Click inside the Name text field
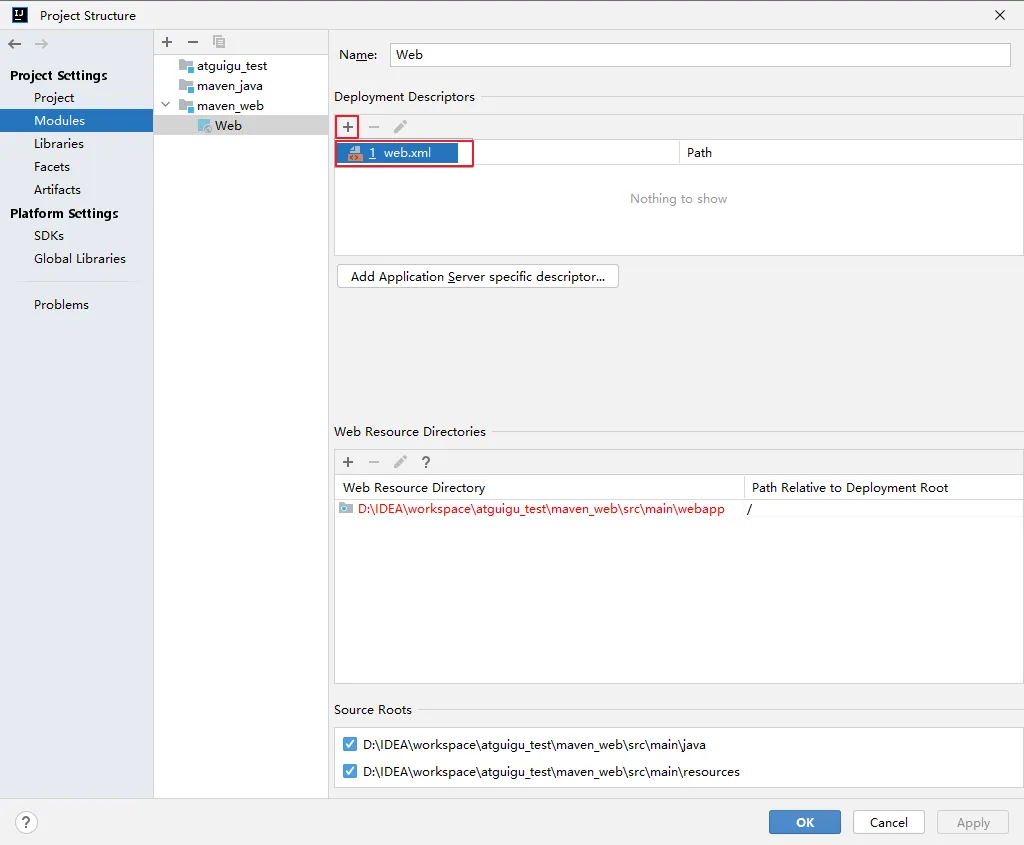Image resolution: width=1024 pixels, height=845 pixels. tap(700, 55)
